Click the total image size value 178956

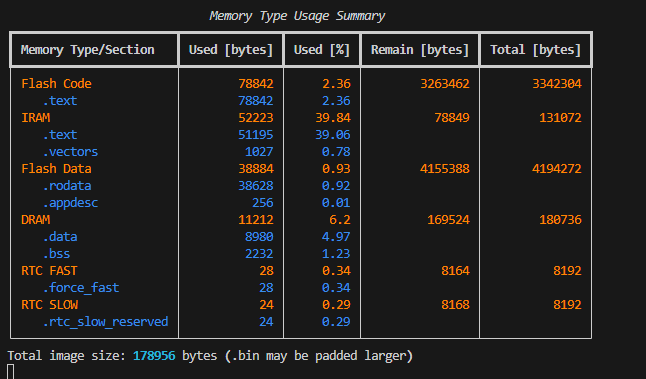tap(154, 356)
